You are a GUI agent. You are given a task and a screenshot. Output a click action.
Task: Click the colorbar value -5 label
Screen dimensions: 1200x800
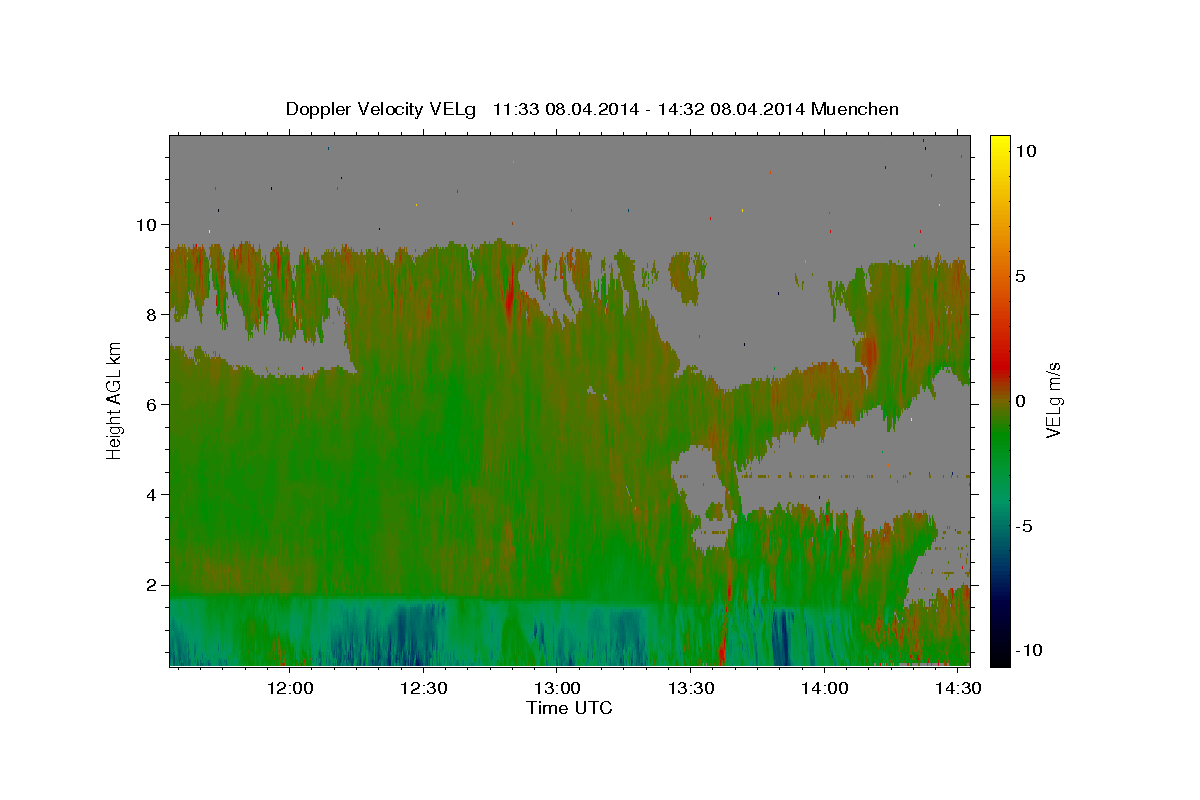click(1025, 526)
